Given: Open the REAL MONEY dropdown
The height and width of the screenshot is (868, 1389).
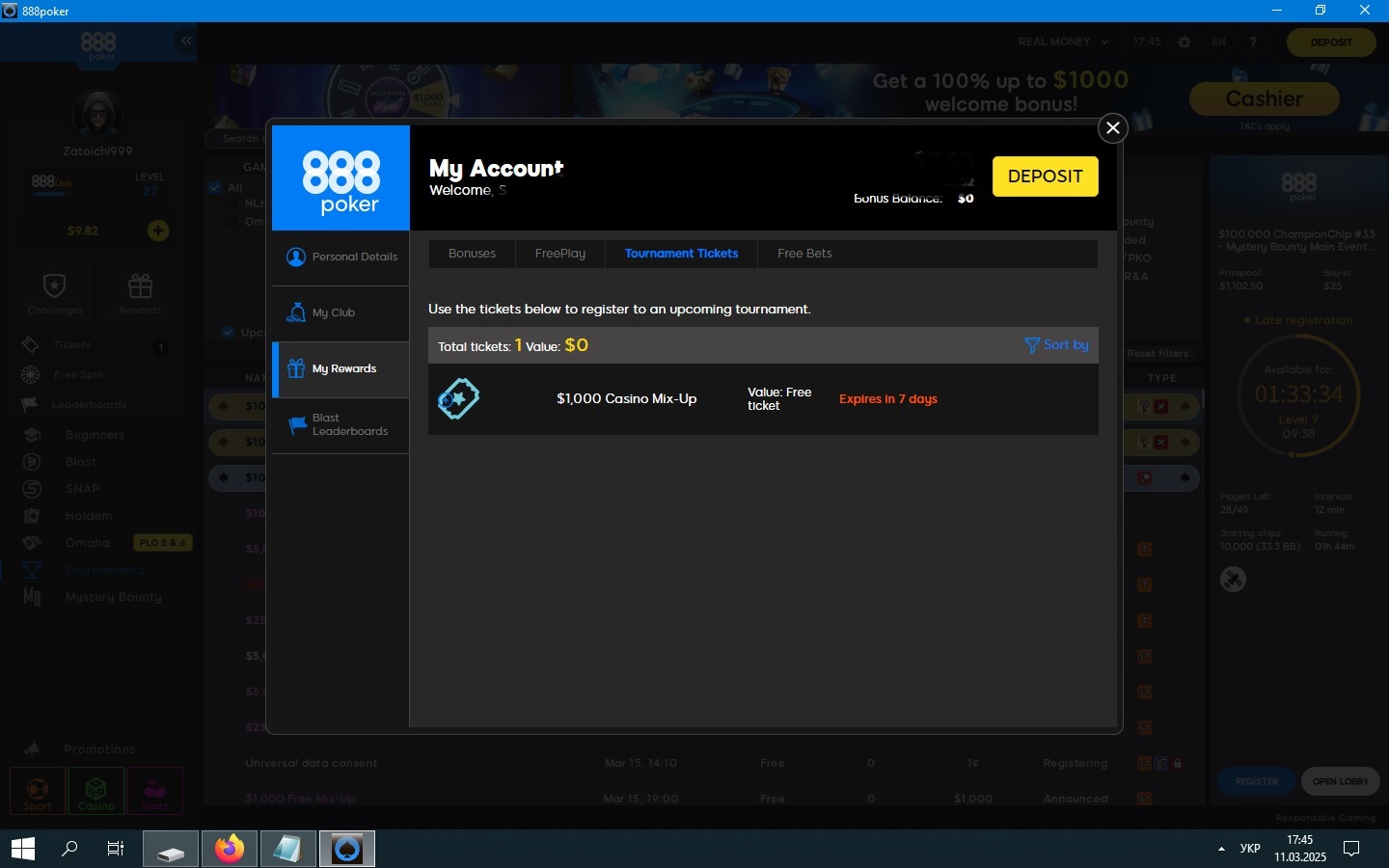Looking at the screenshot, I should 1063,41.
